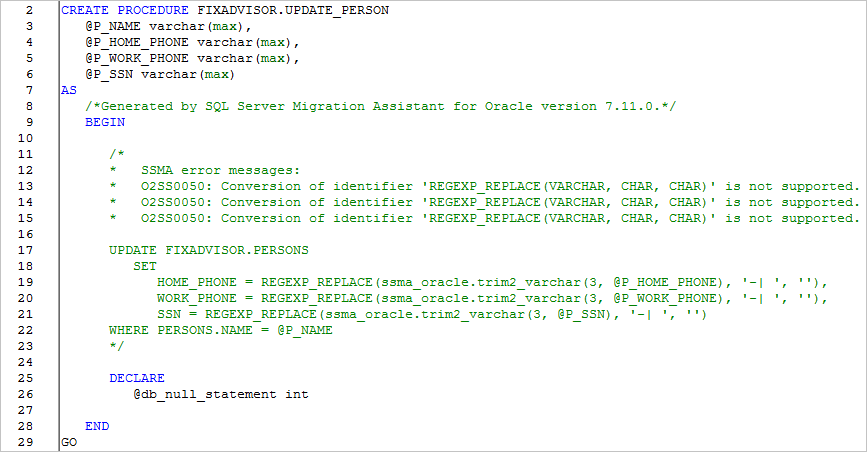The width and height of the screenshot is (867, 452).
Task: Click the SET keyword on line 18
Action: [145, 267]
